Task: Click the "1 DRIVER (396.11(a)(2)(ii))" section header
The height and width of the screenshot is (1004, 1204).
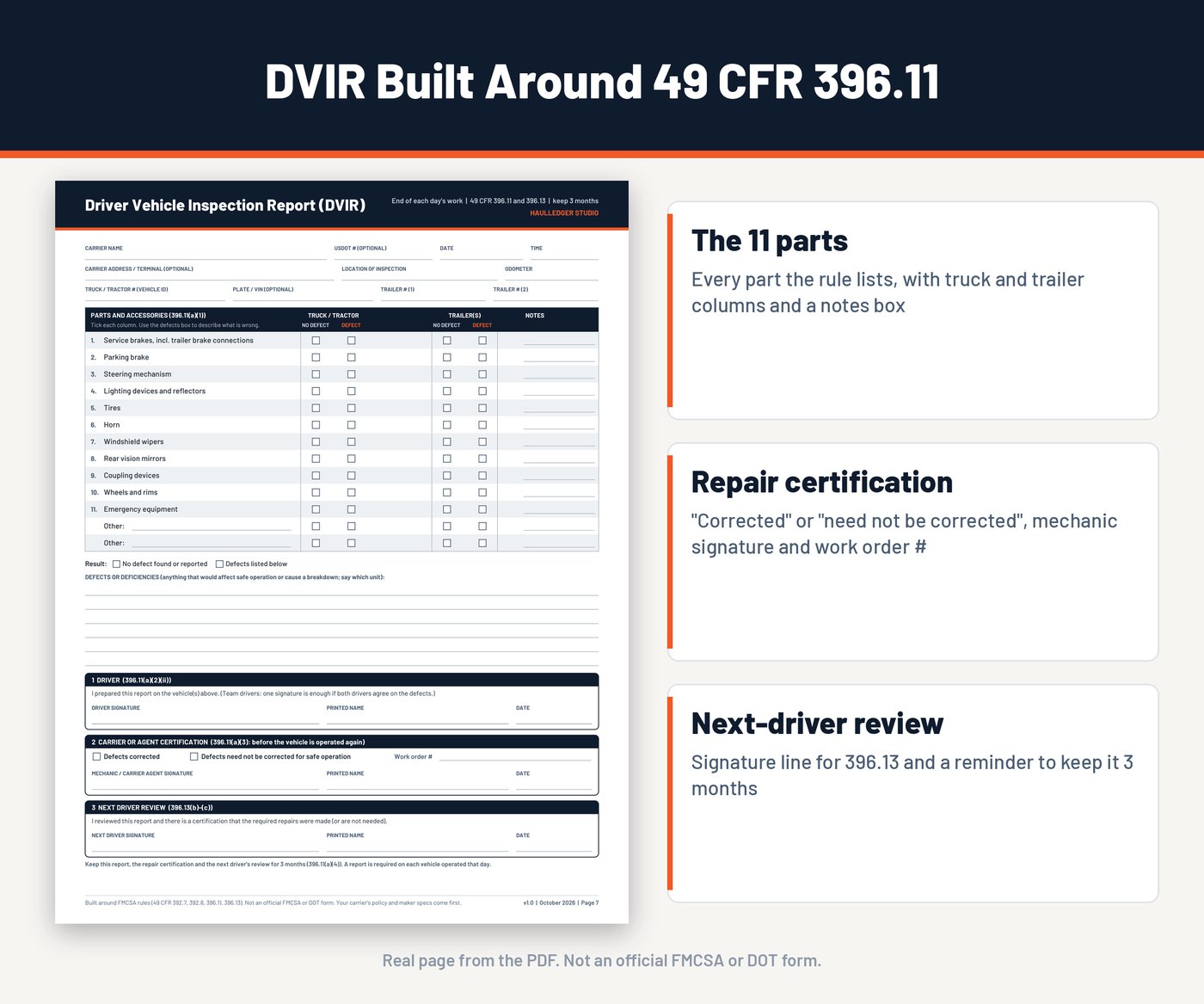Action: (x=341, y=680)
